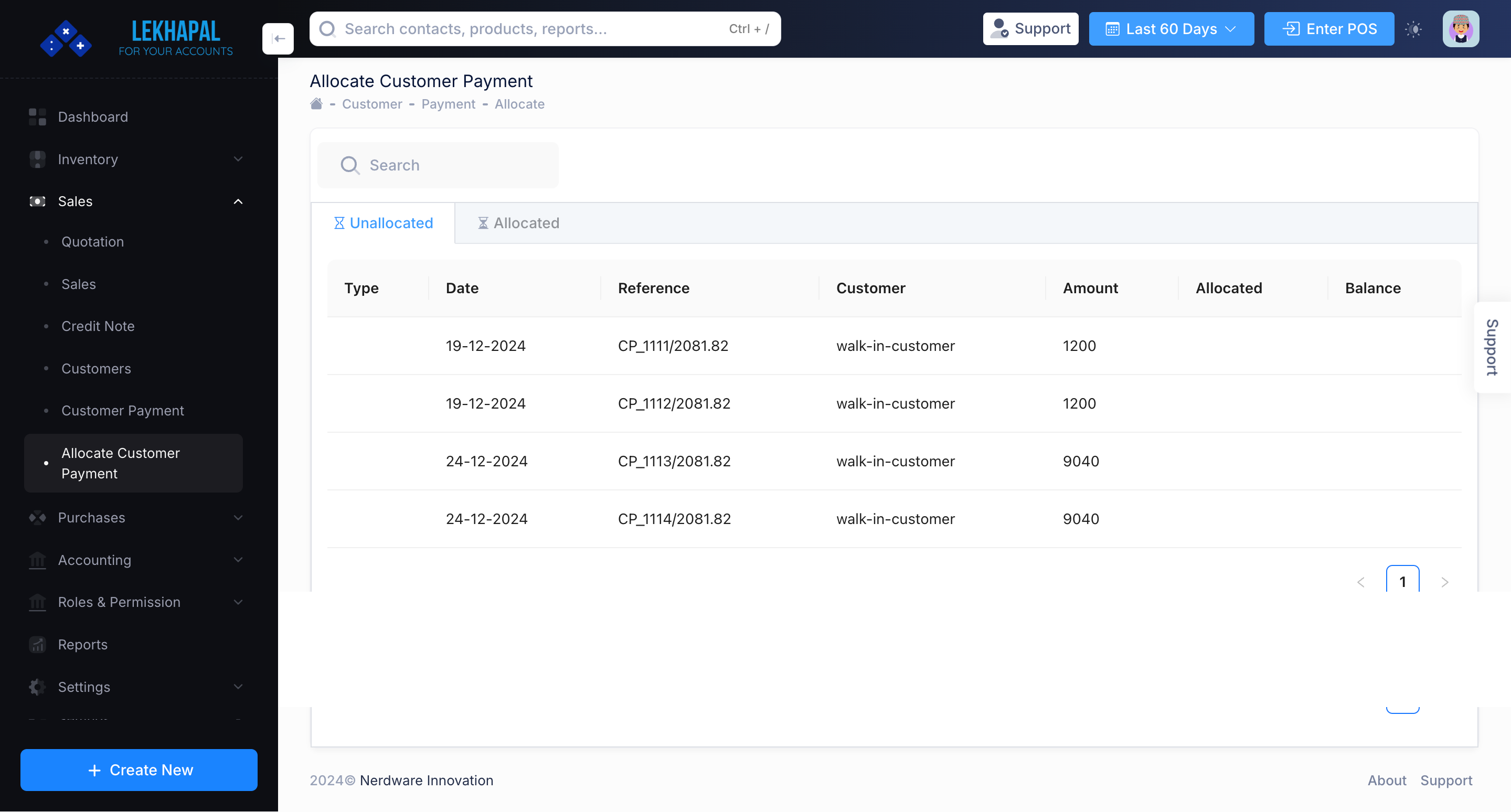Collapse the sidebar using the arrow button
The height and width of the screenshot is (812, 1511).
(x=278, y=38)
